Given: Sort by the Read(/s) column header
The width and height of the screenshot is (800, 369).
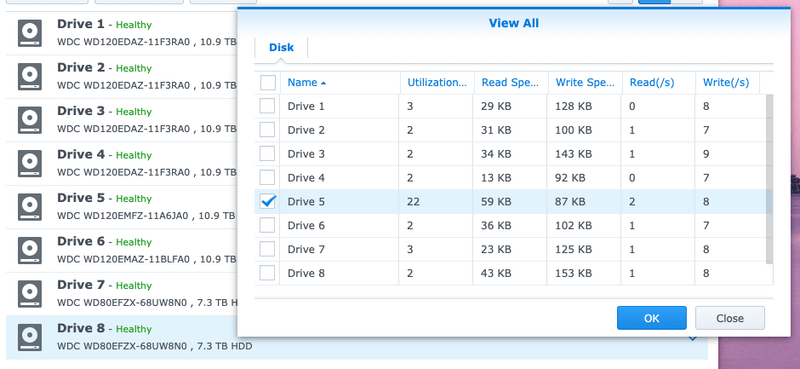Looking at the screenshot, I should [659, 83].
